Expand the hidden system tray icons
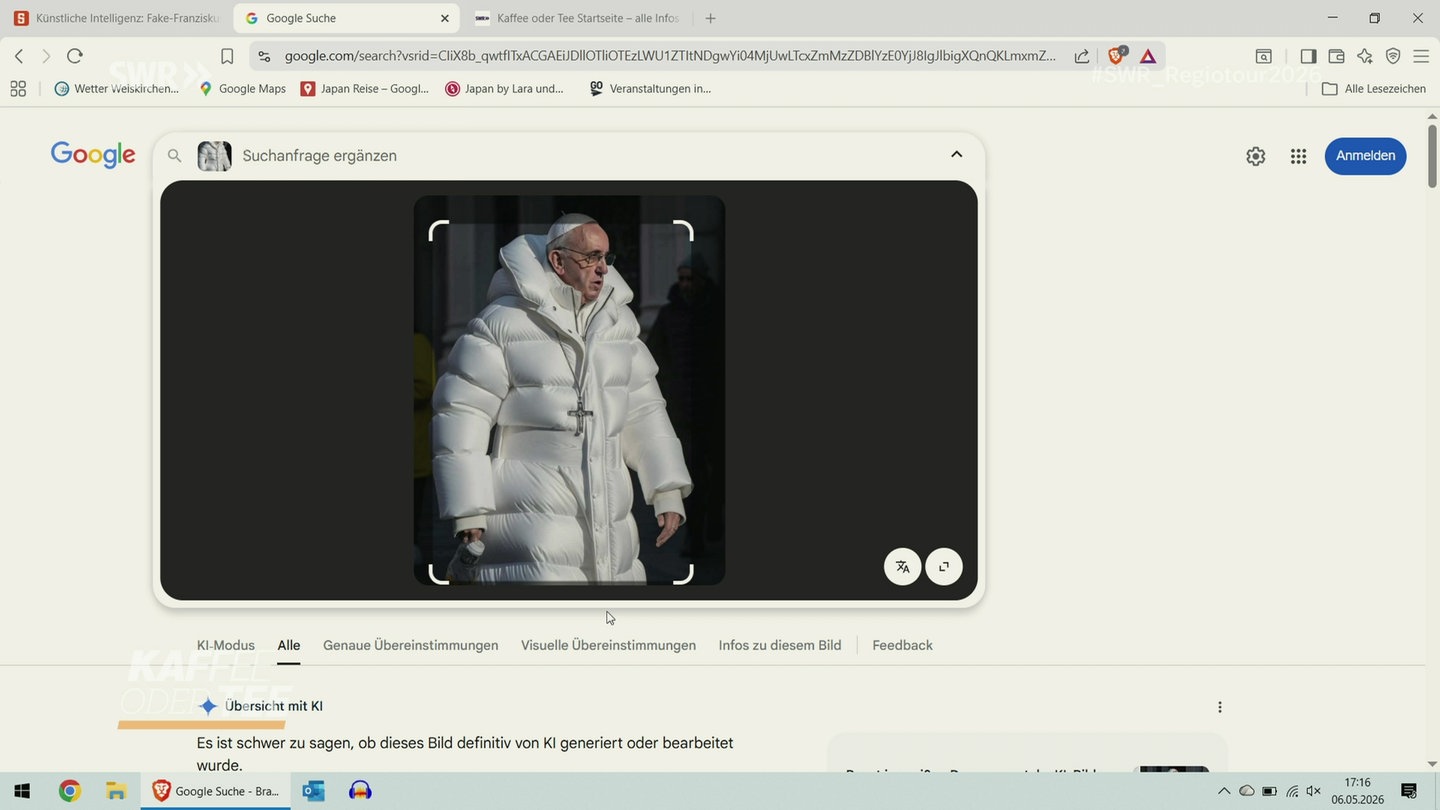 click(1223, 791)
